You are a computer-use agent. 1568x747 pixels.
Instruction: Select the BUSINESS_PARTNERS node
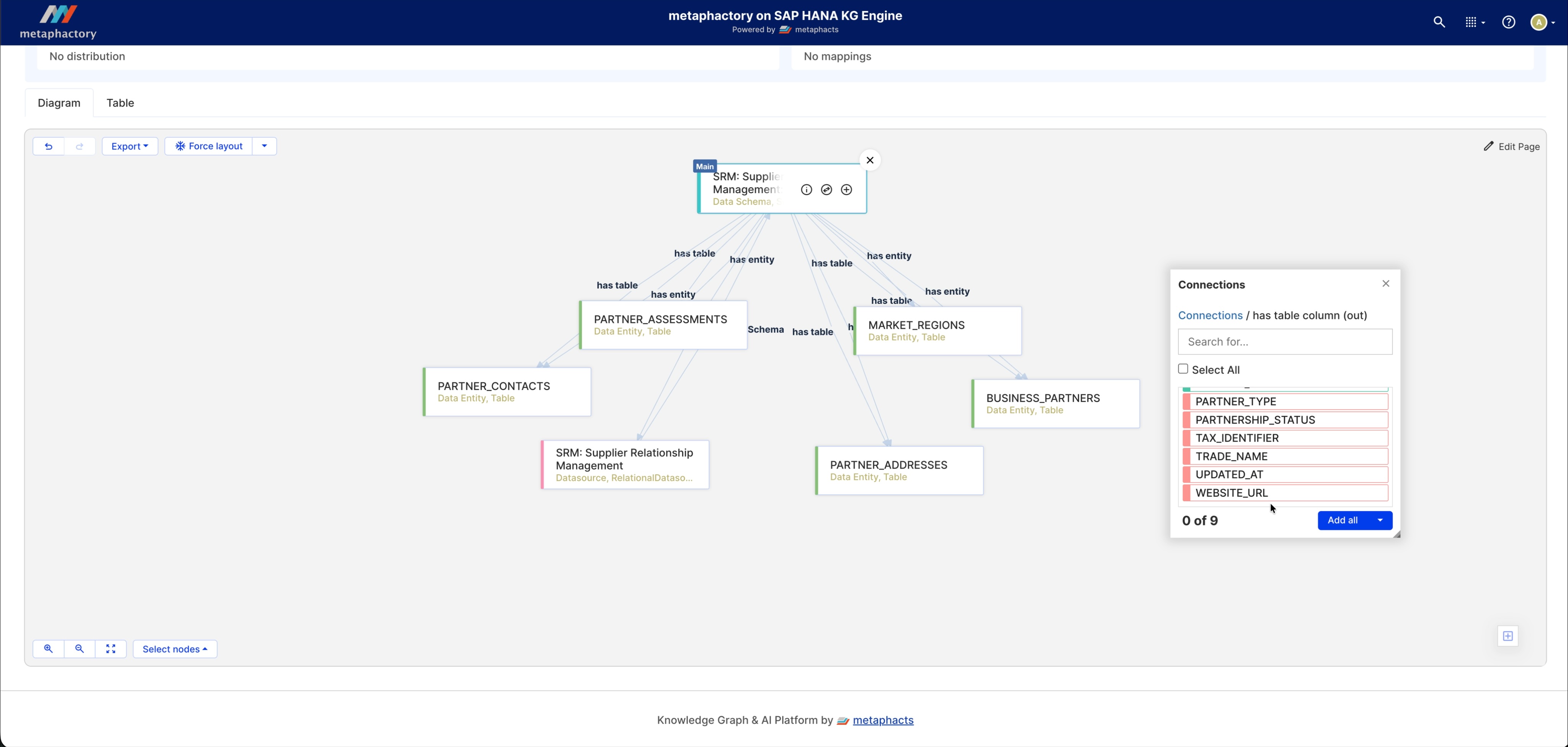[1055, 404]
